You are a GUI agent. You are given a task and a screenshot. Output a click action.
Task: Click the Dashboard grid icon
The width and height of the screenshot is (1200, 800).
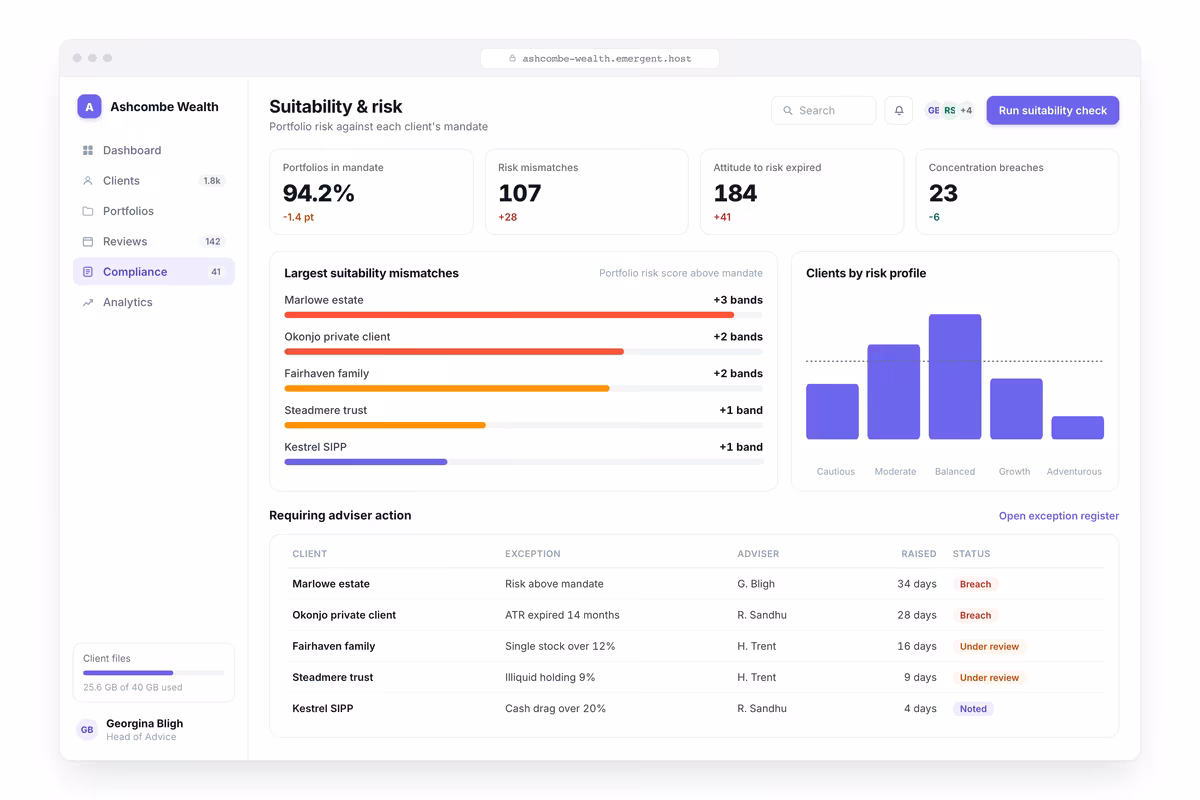88,150
